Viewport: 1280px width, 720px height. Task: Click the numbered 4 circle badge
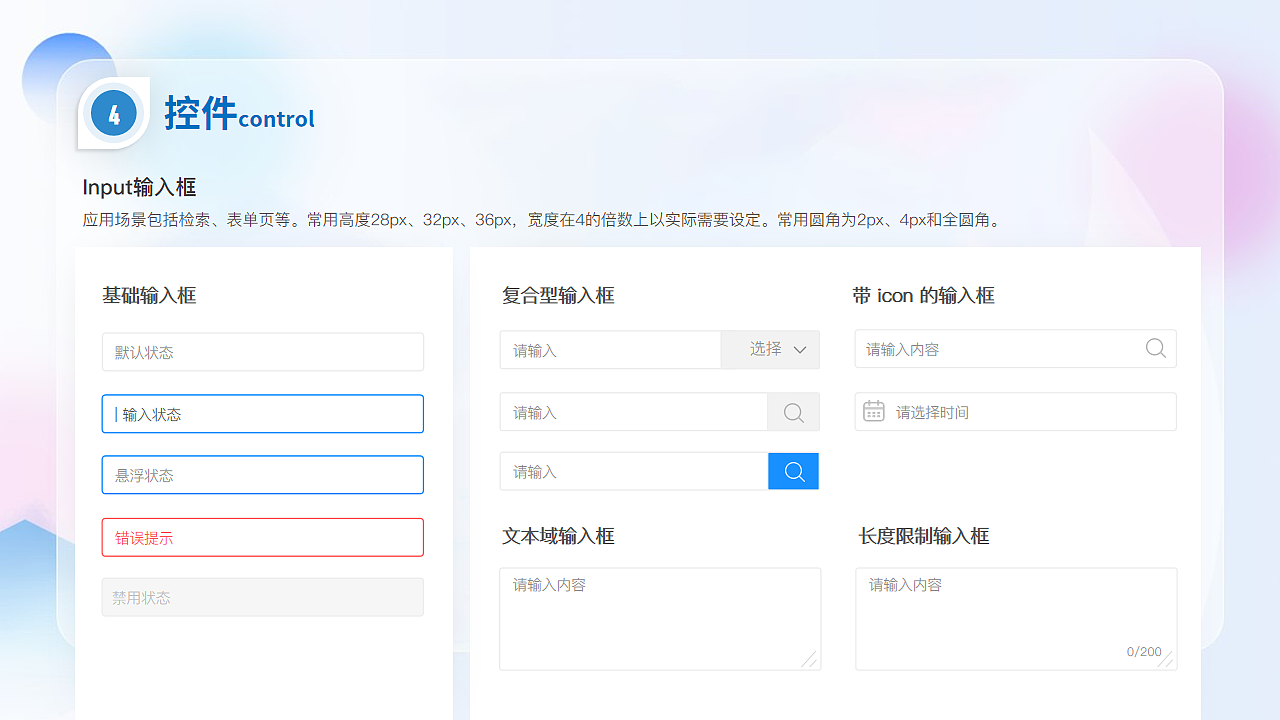pos(114,114)
